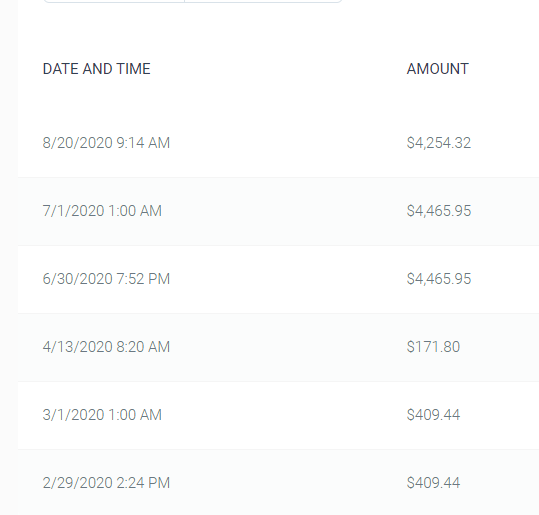Click the empty space between DATE and AMOUNT headers

(278, 69)
